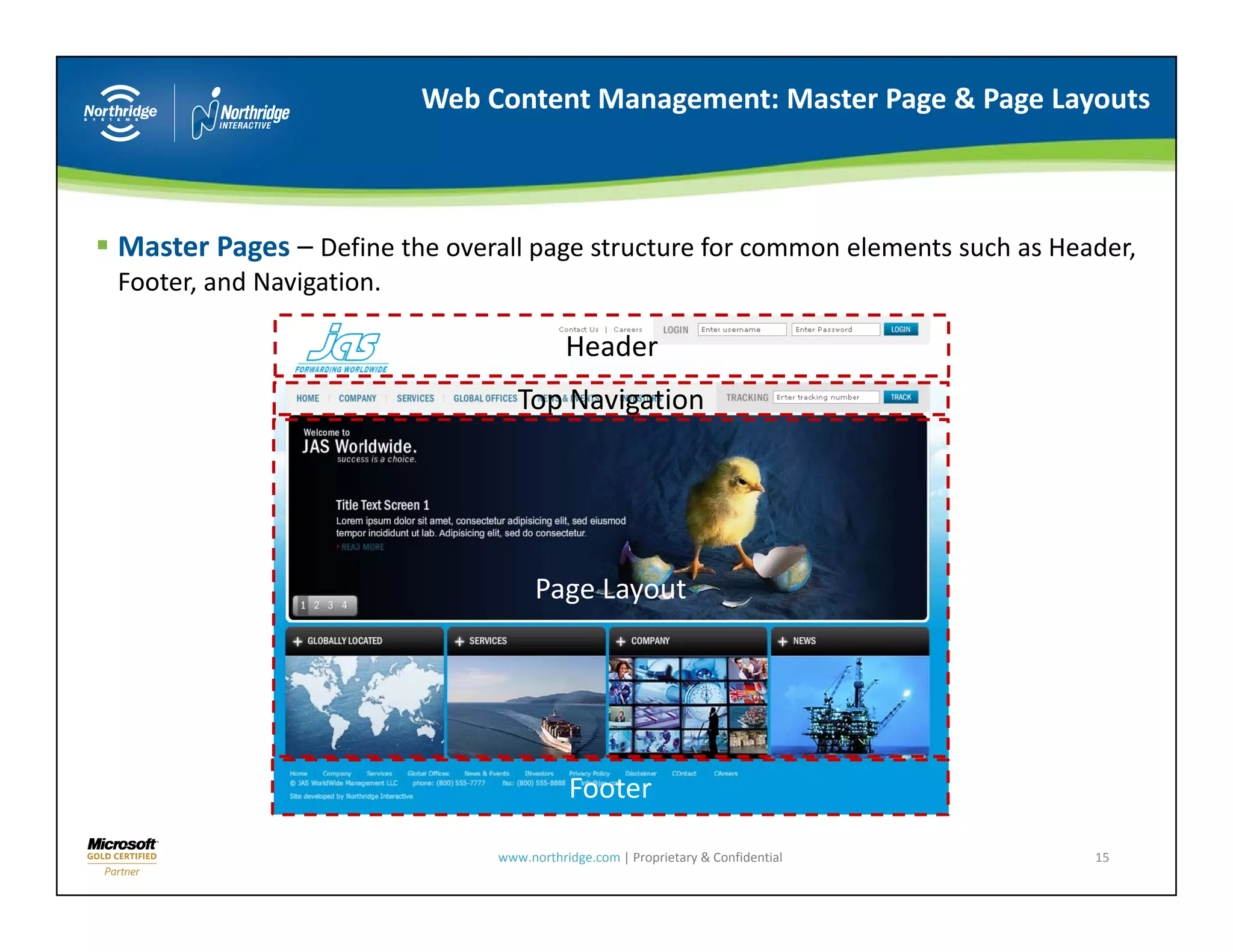Click the footer phone number text
This screenshot has width=1233, height=952.
449,784
